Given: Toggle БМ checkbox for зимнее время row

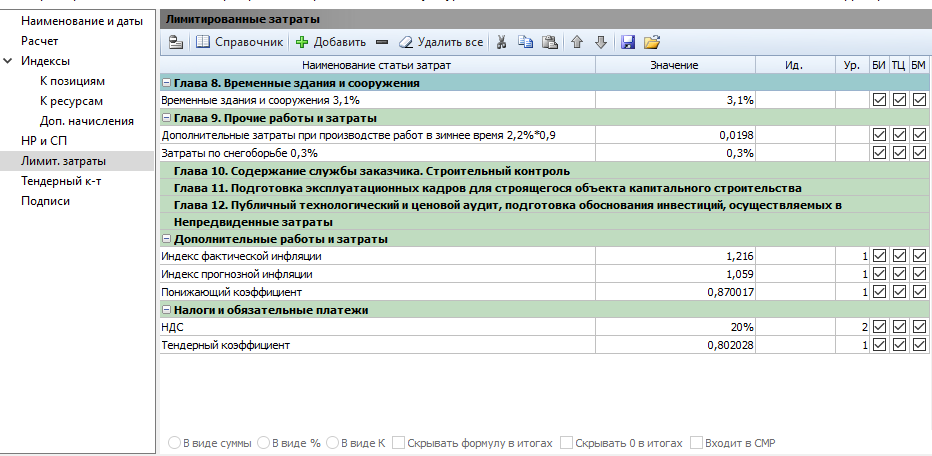Looking at the screenshot, I should tap(920, 135).
